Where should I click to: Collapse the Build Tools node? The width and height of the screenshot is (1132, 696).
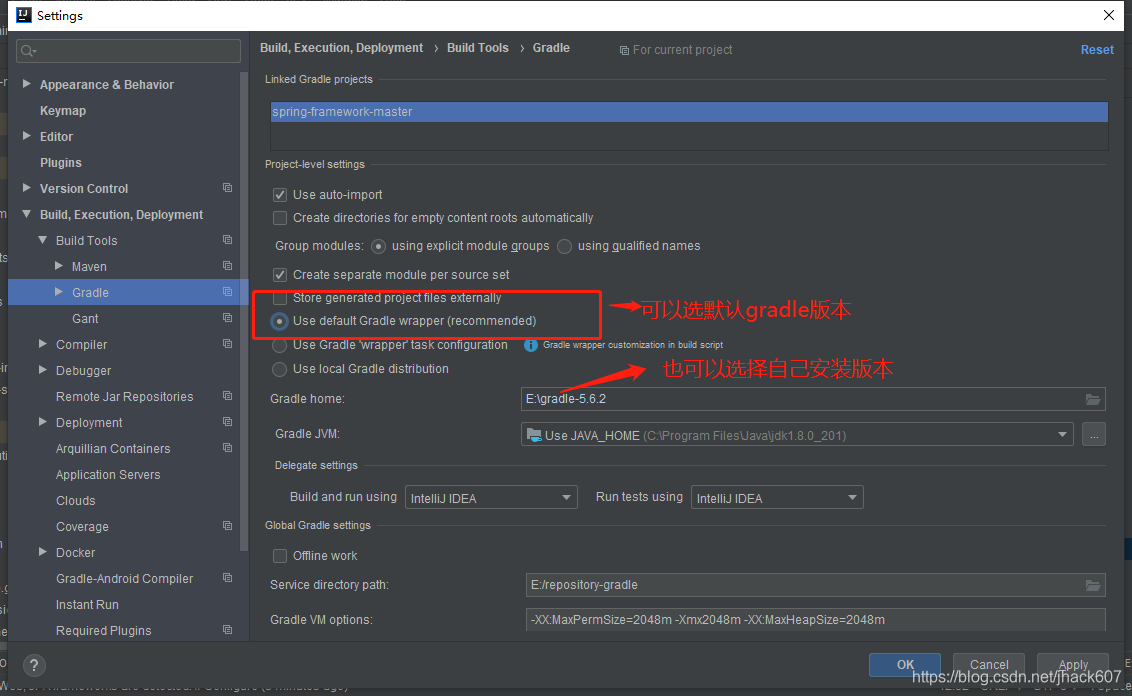[x=43, y=240]
